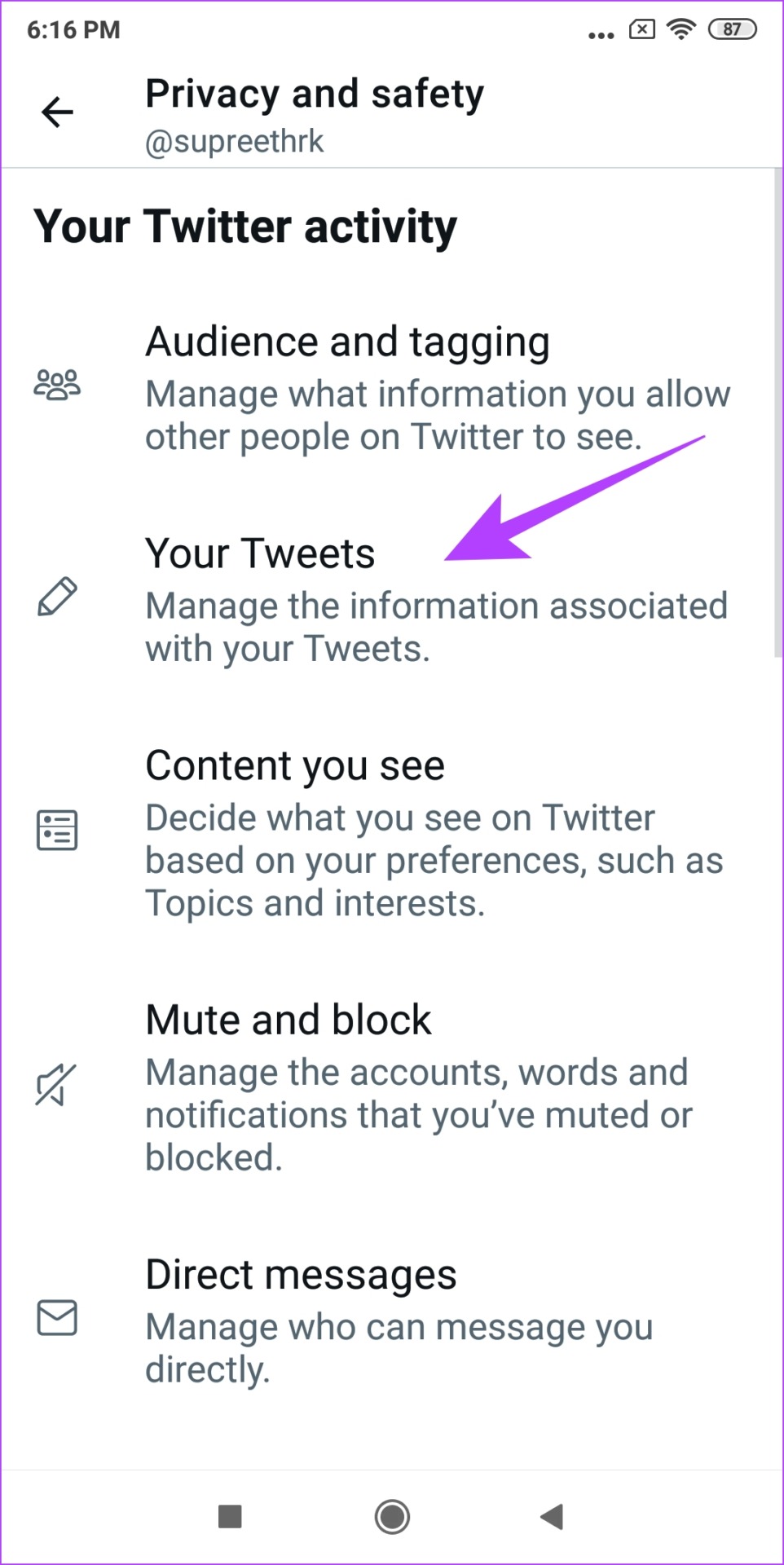
Task: Tap the back arrow icon
Action: pos(57,112)
